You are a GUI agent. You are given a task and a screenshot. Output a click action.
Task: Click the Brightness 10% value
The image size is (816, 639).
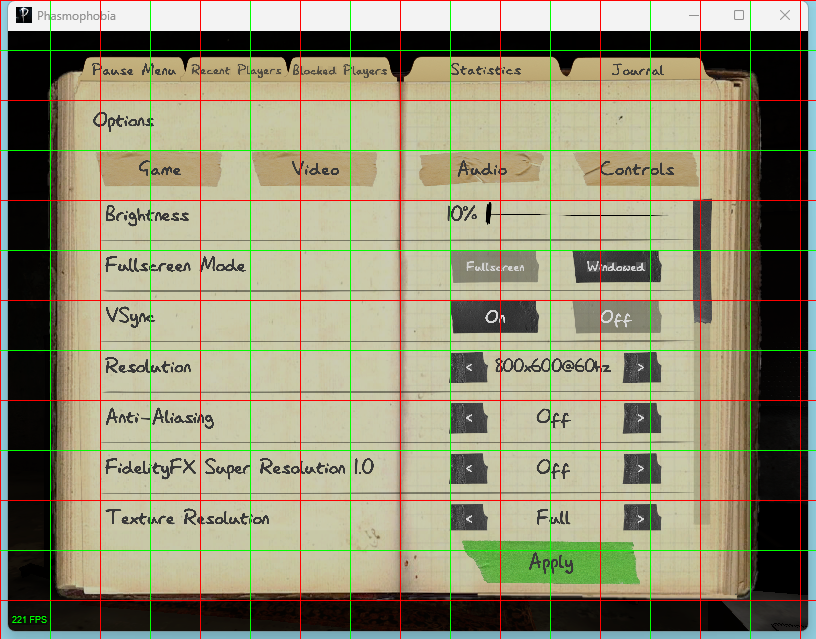462,213
